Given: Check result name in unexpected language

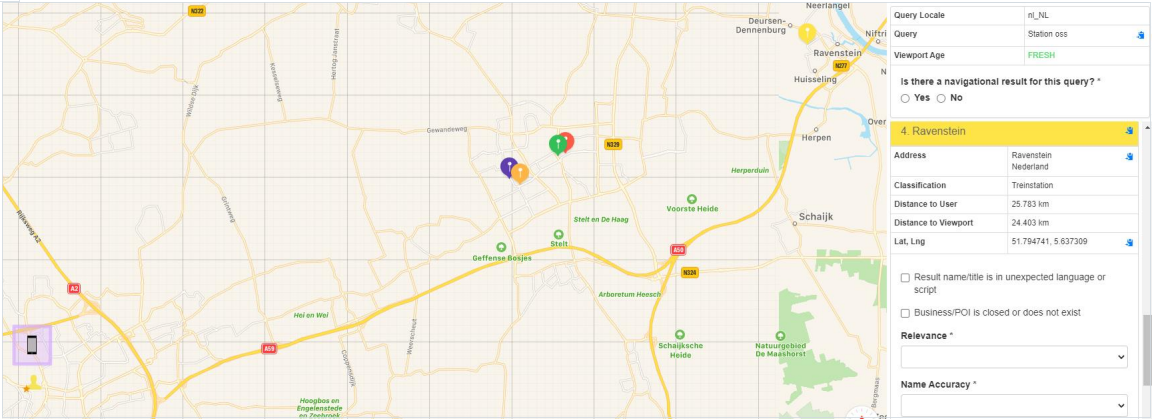Looking at the screenshot, I should click(x=905, y=278).
